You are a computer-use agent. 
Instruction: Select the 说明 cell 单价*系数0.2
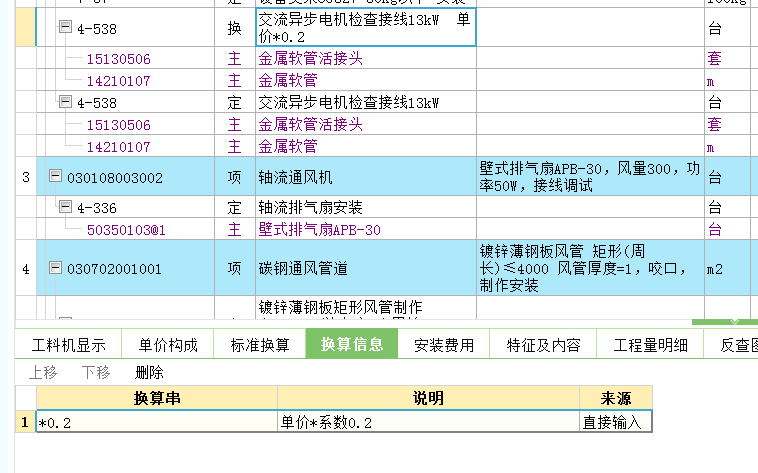pos(428,422)
